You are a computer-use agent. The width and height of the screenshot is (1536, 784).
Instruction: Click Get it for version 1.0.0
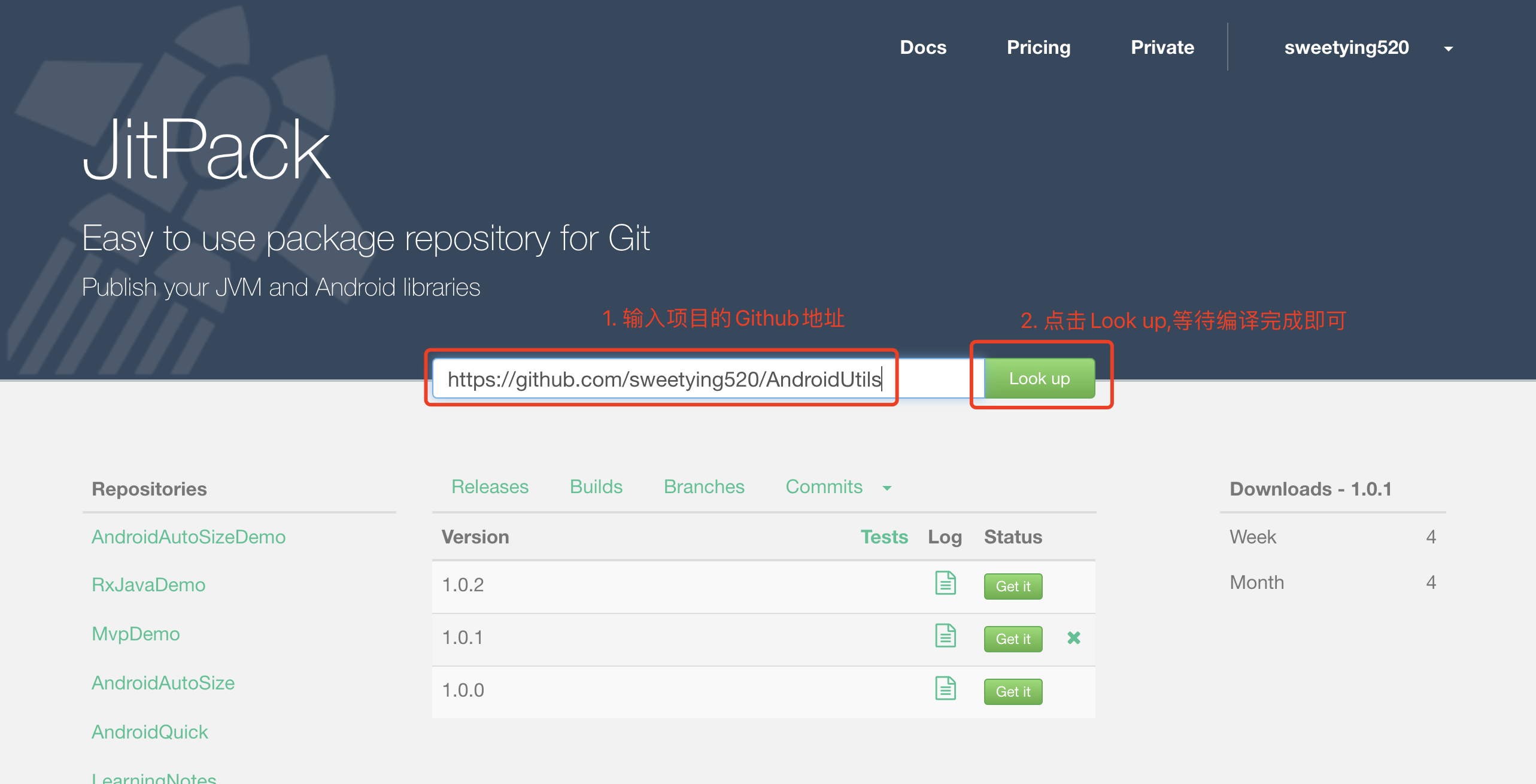1013,692
